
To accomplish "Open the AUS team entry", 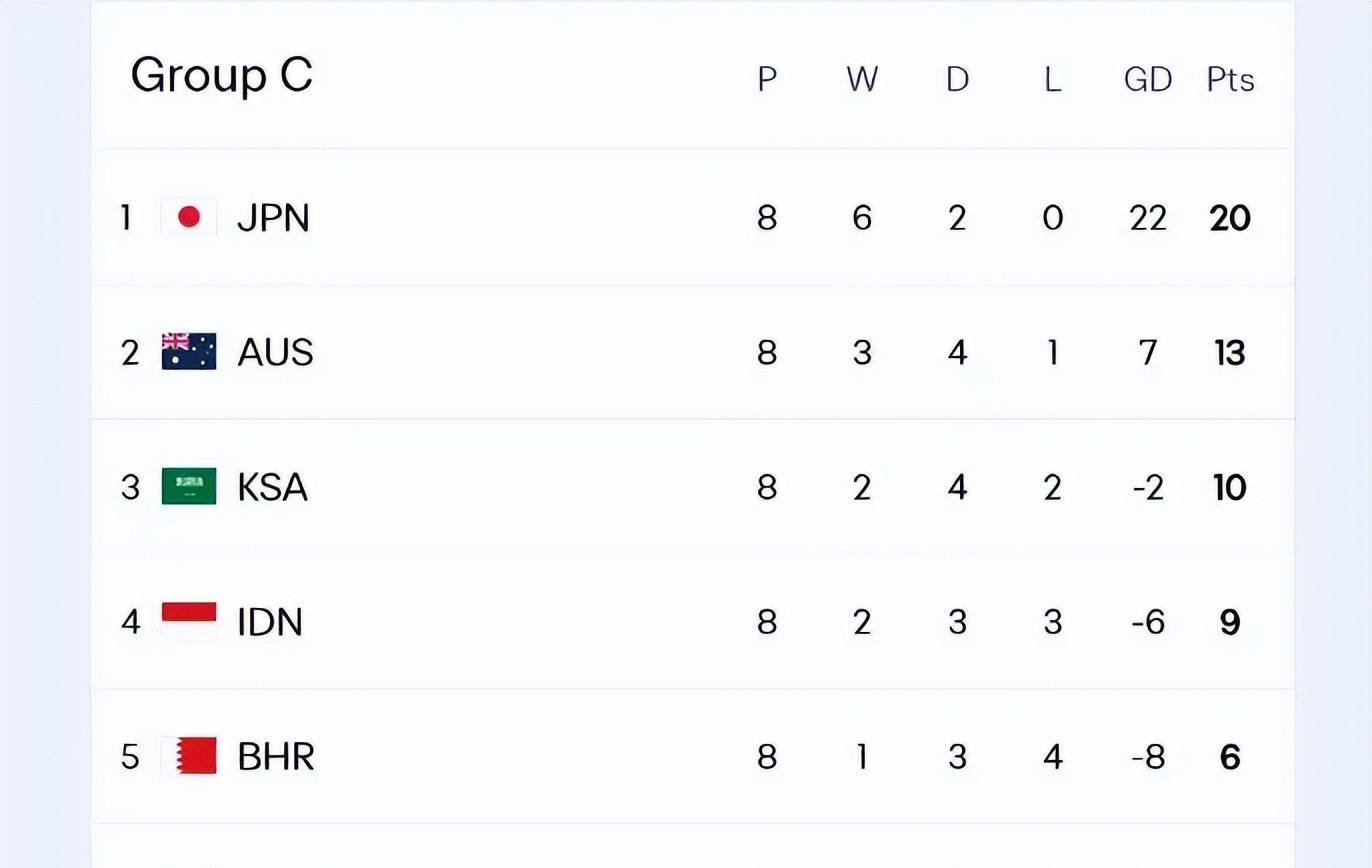I will point(275,352).
